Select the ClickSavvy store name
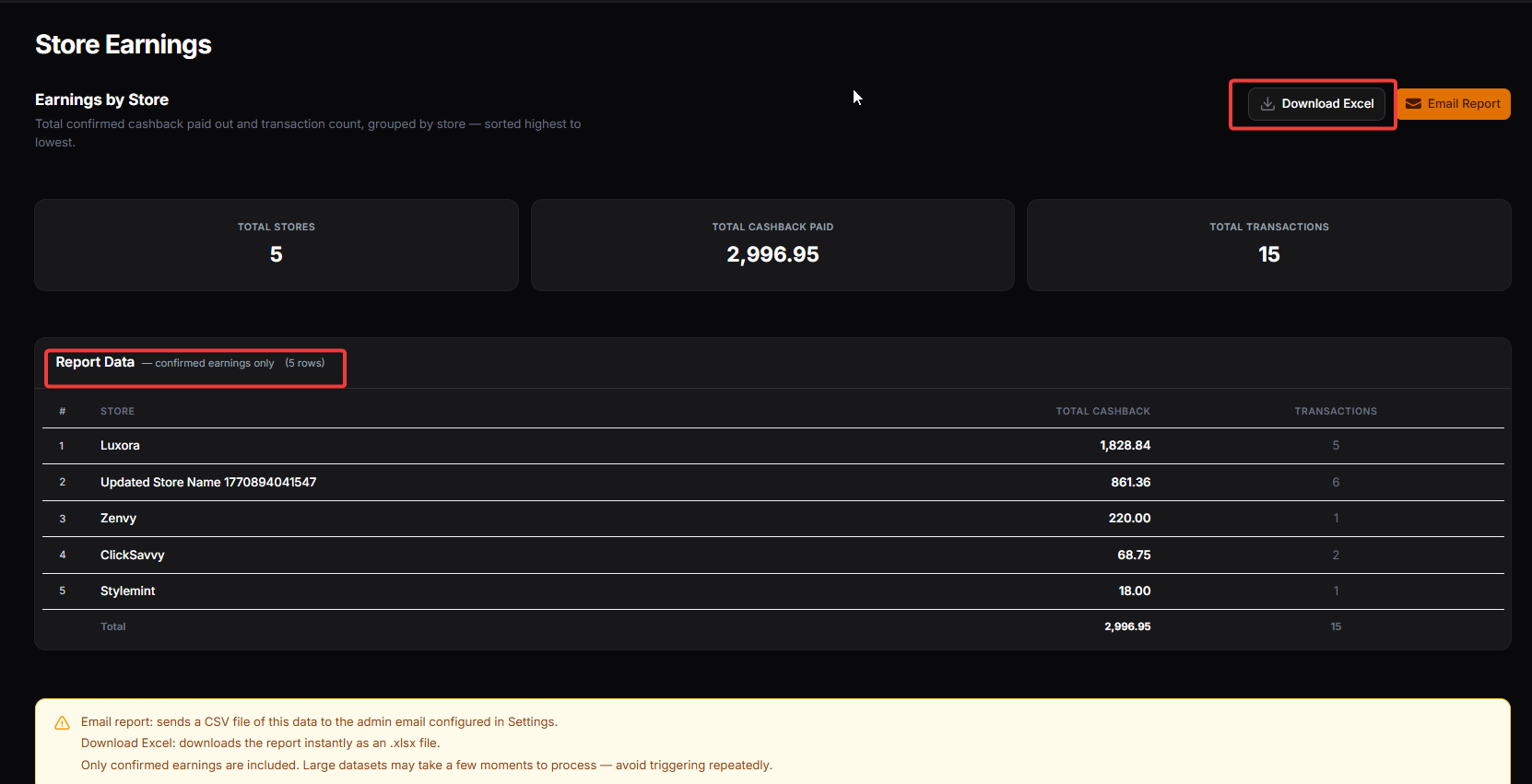The width and height of the screenshot is (1532, 784). (132, 556)
